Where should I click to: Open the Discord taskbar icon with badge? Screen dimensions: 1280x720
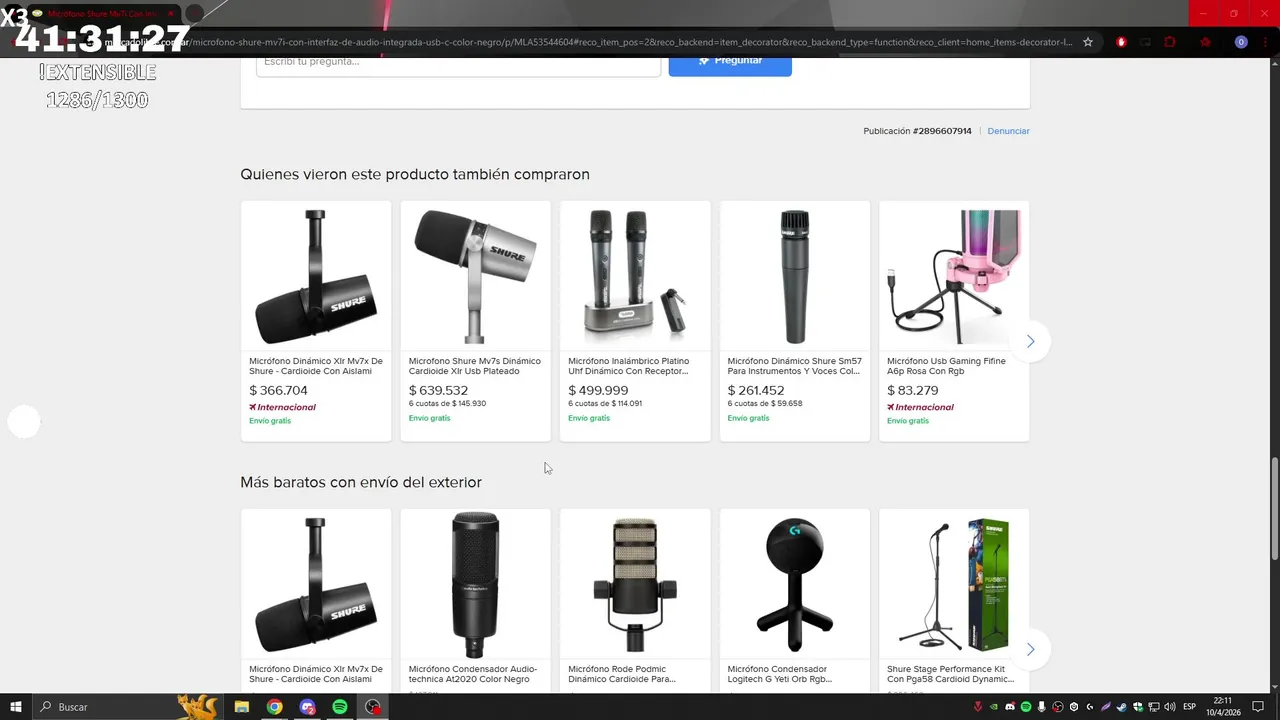click(307, 707)
